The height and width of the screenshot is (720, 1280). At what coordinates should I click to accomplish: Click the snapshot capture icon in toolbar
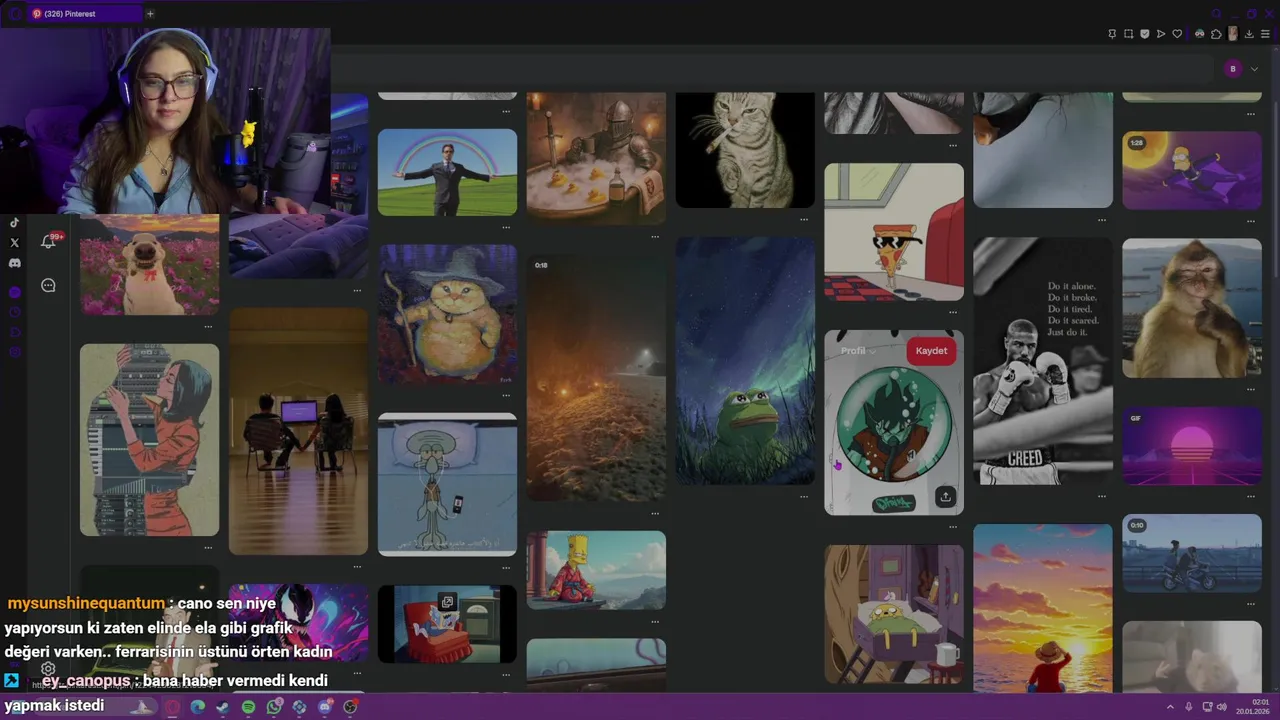coord(1129,34)
